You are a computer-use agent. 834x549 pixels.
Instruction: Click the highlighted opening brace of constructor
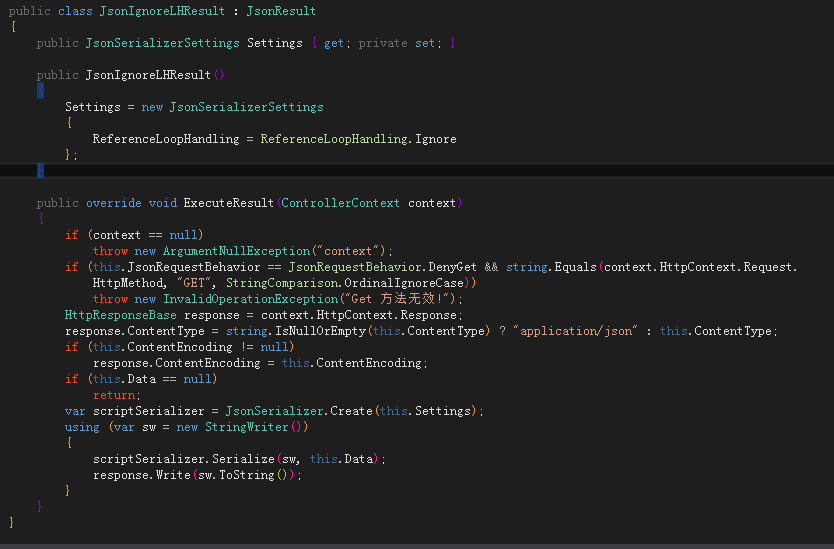40,90
